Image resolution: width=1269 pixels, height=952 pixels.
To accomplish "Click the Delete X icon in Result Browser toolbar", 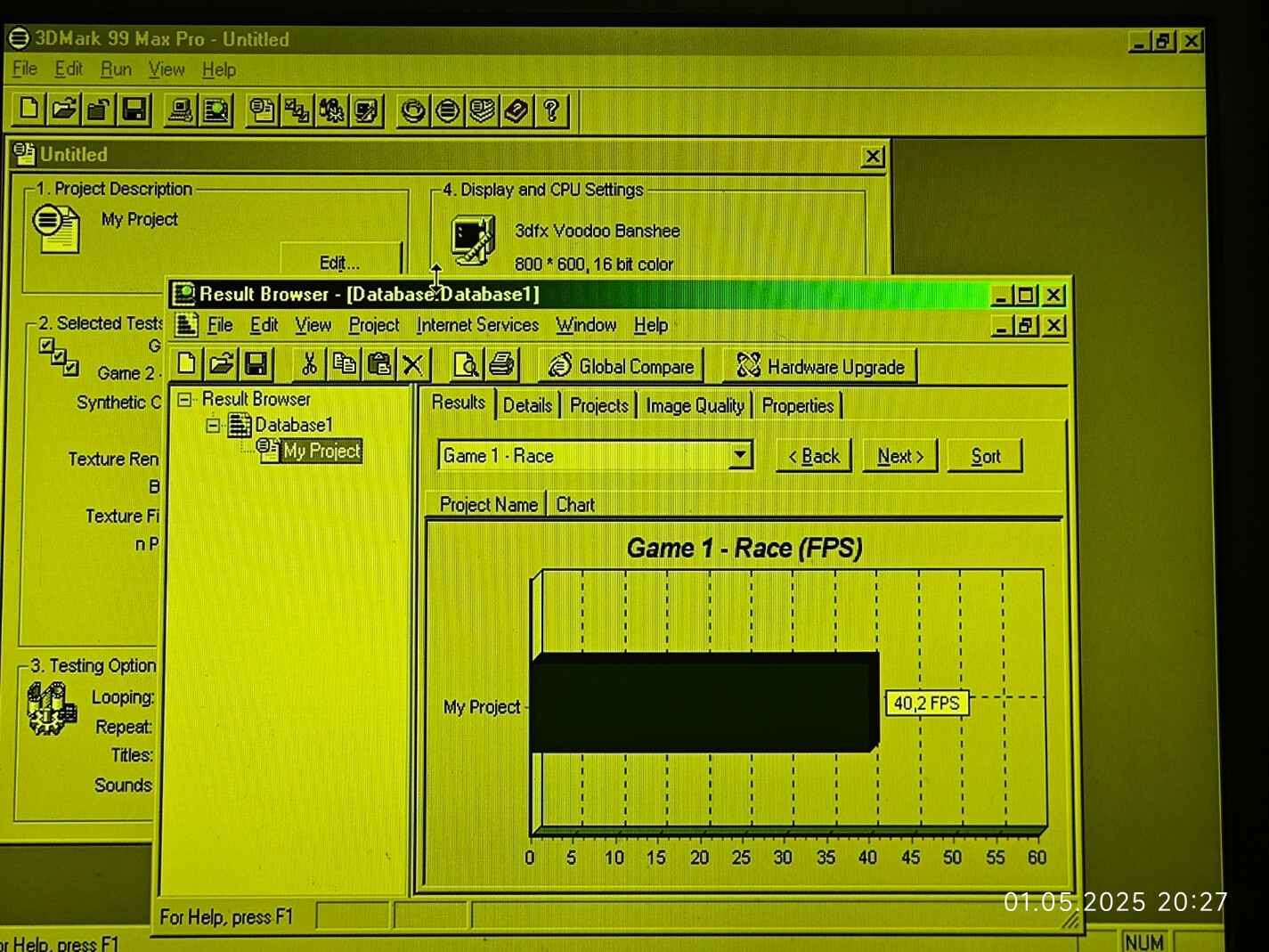I will (412, 364).
